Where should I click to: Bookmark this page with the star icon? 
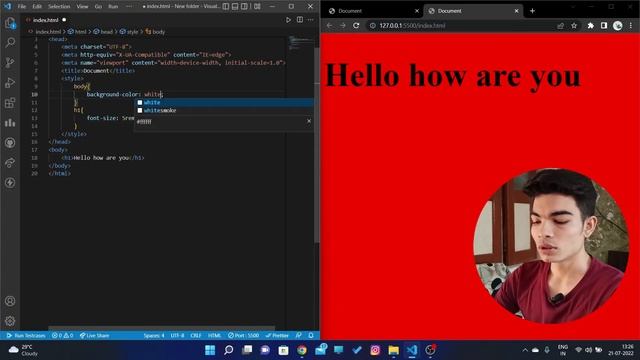coord(574,26)
